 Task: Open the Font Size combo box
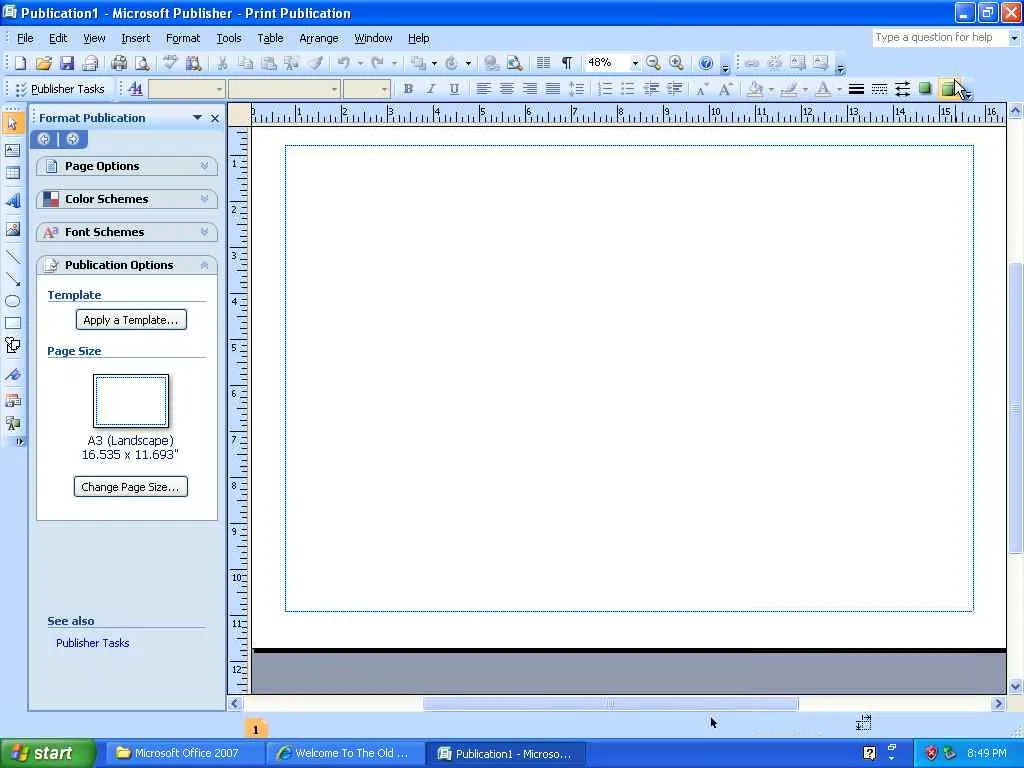[x=367, y=89]
